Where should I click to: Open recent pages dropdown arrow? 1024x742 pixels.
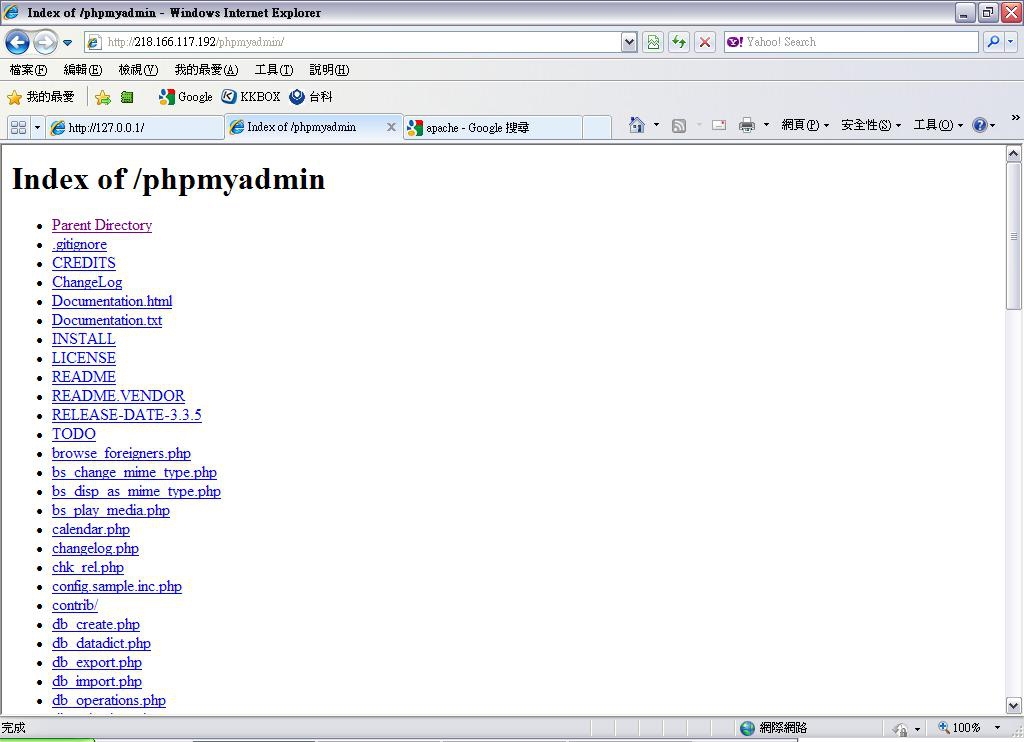pyautogui.click(x=67, y=43)
